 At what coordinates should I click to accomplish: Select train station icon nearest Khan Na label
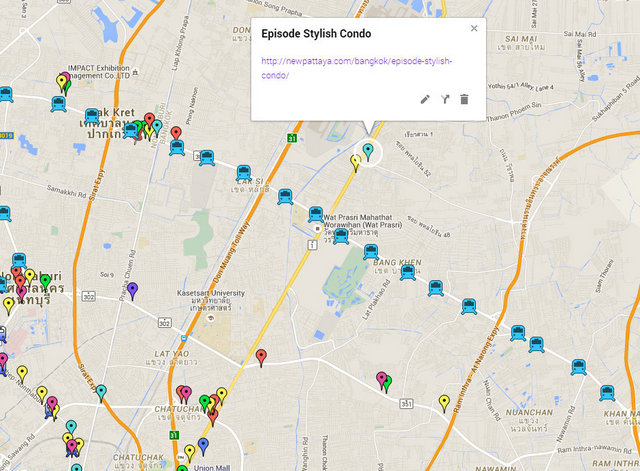click(607, 393)
